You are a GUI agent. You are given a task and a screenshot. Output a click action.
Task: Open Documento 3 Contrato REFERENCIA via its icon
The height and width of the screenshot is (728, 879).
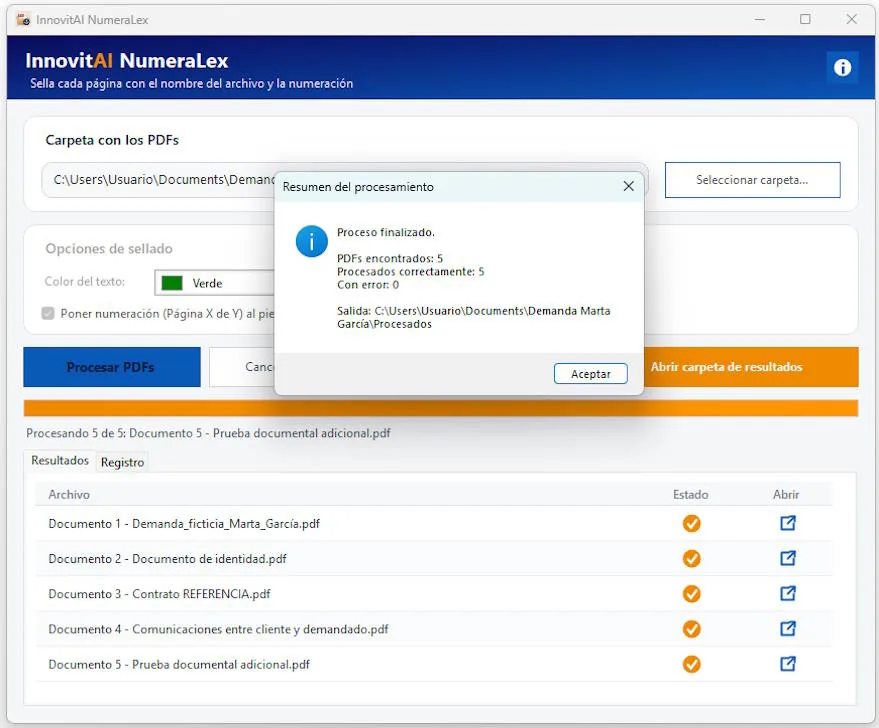tap(788, 593)
